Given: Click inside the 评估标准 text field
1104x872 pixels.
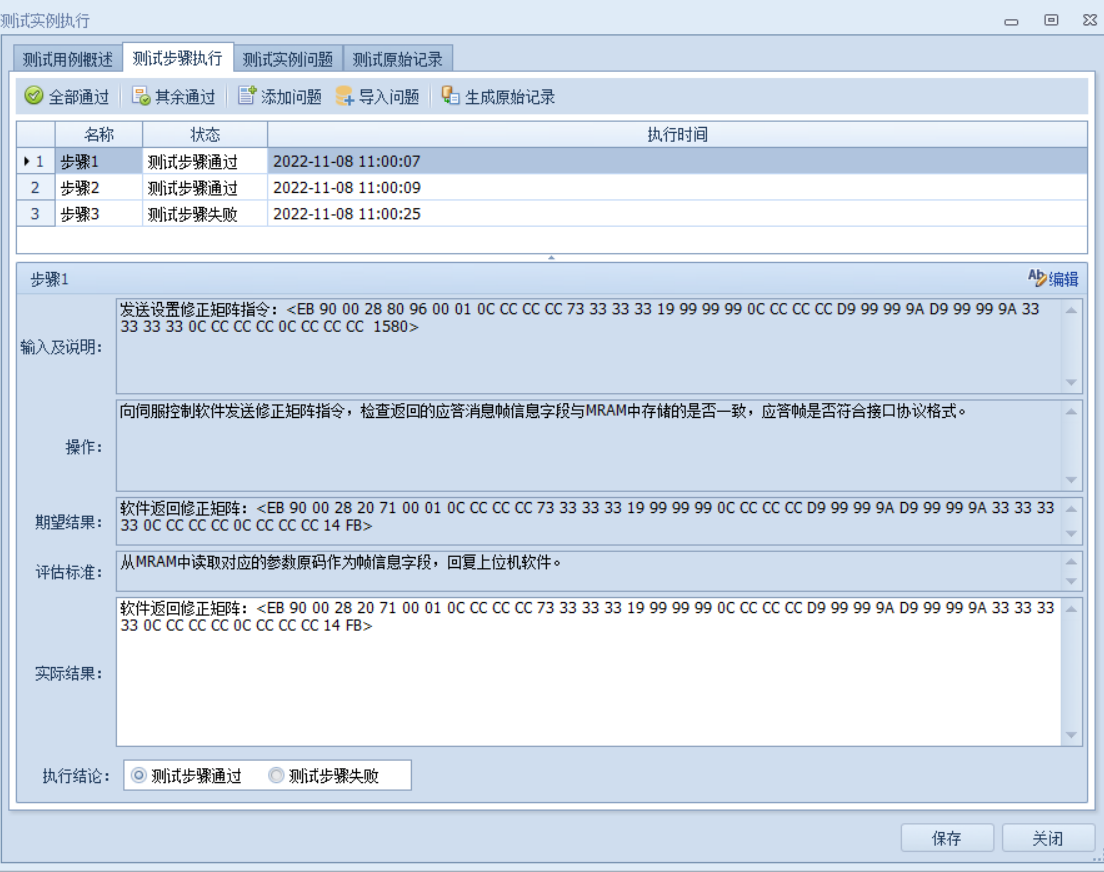Looking at the screenshot, I should (x=589, y=571).
